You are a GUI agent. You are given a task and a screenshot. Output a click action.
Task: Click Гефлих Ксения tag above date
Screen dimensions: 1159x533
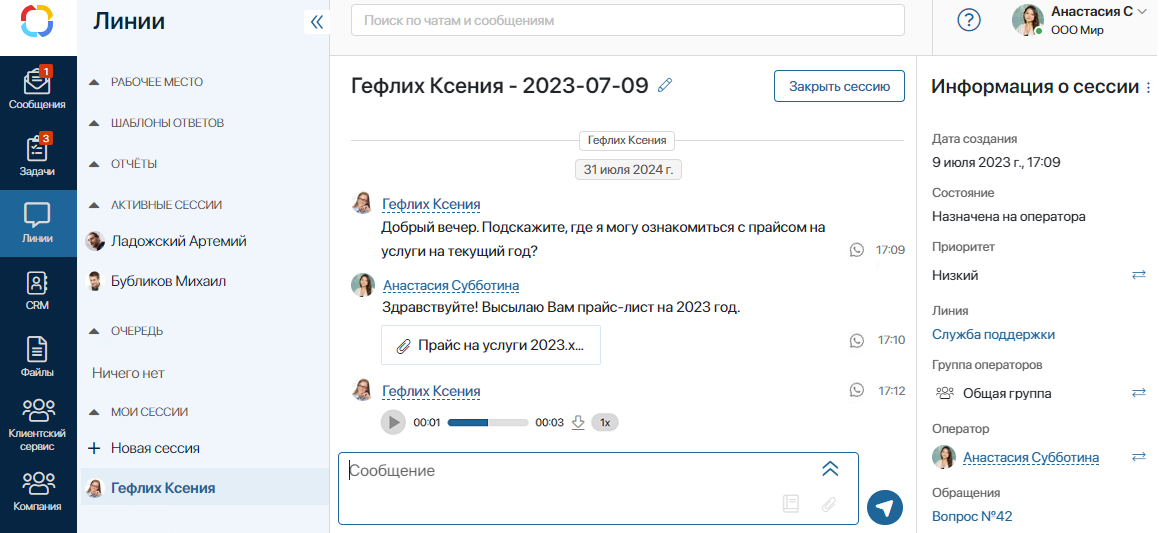tap(627, 140)
